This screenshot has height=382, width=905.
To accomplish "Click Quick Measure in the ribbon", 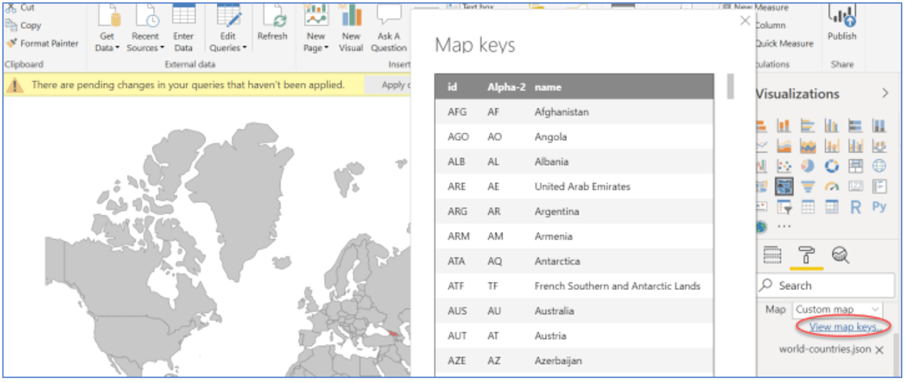I will click(x=784, y=43).
